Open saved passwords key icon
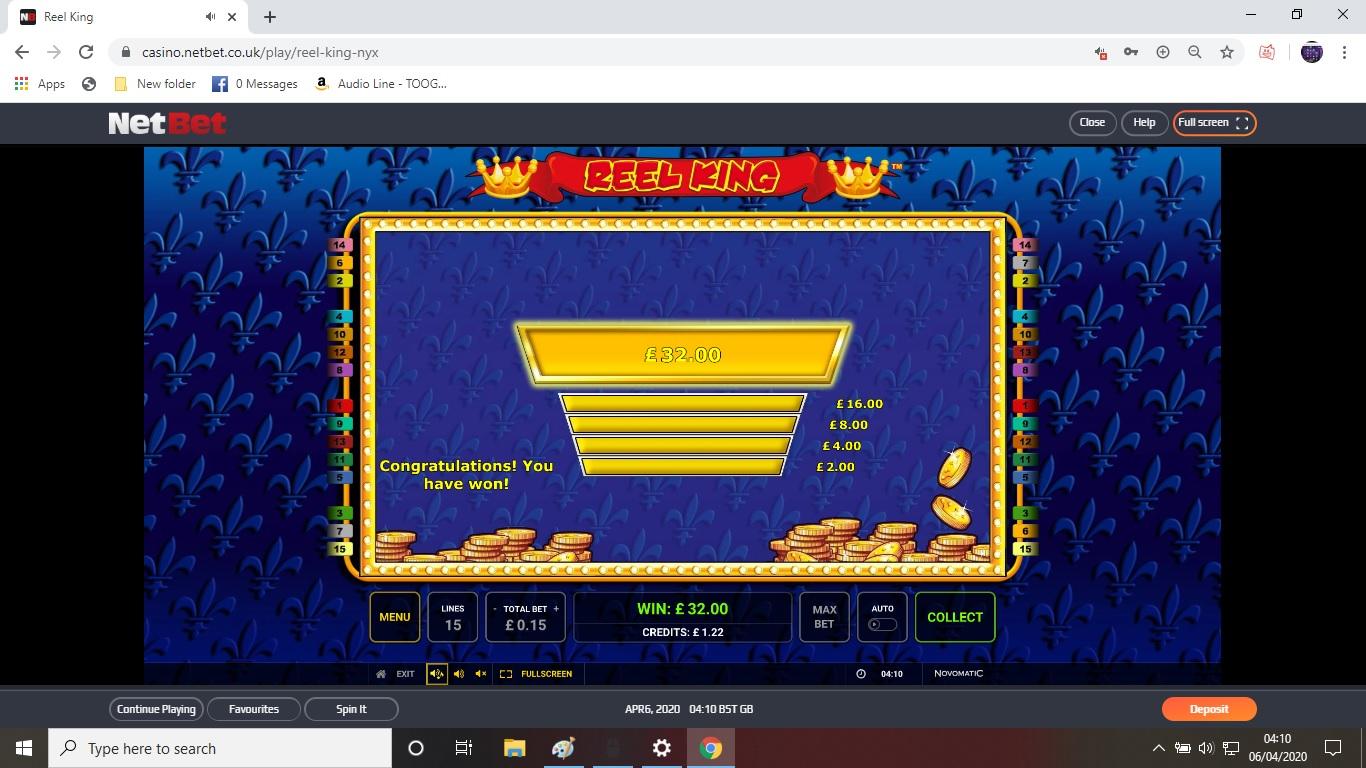 (1131, 52)
